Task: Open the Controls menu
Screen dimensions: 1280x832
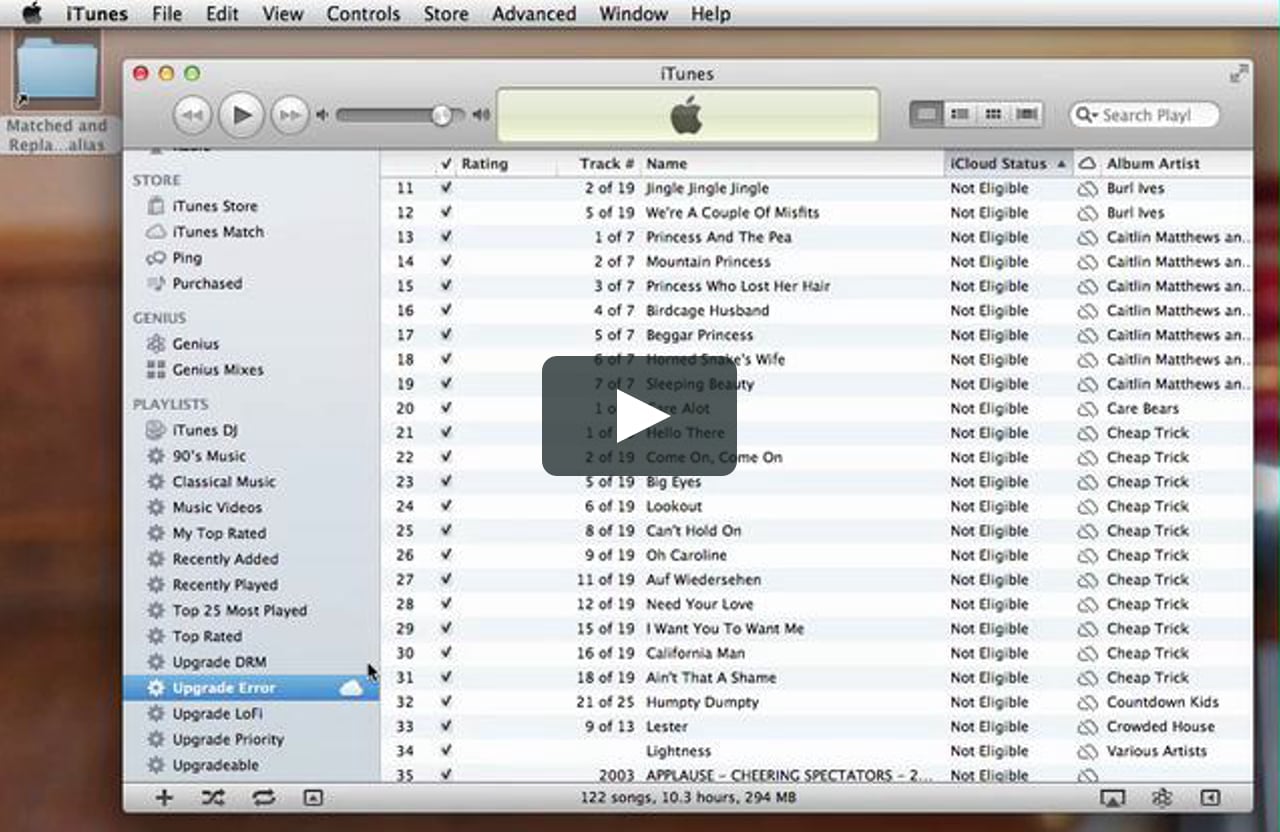Action: (363, 14)
